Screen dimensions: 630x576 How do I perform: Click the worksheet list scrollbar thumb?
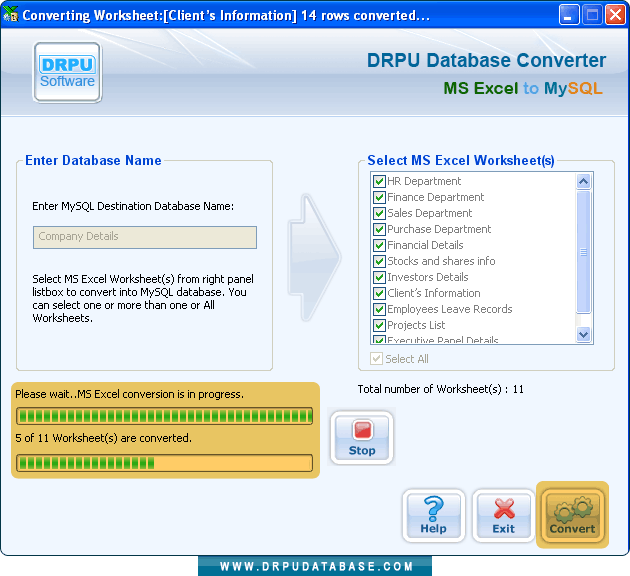583,252
